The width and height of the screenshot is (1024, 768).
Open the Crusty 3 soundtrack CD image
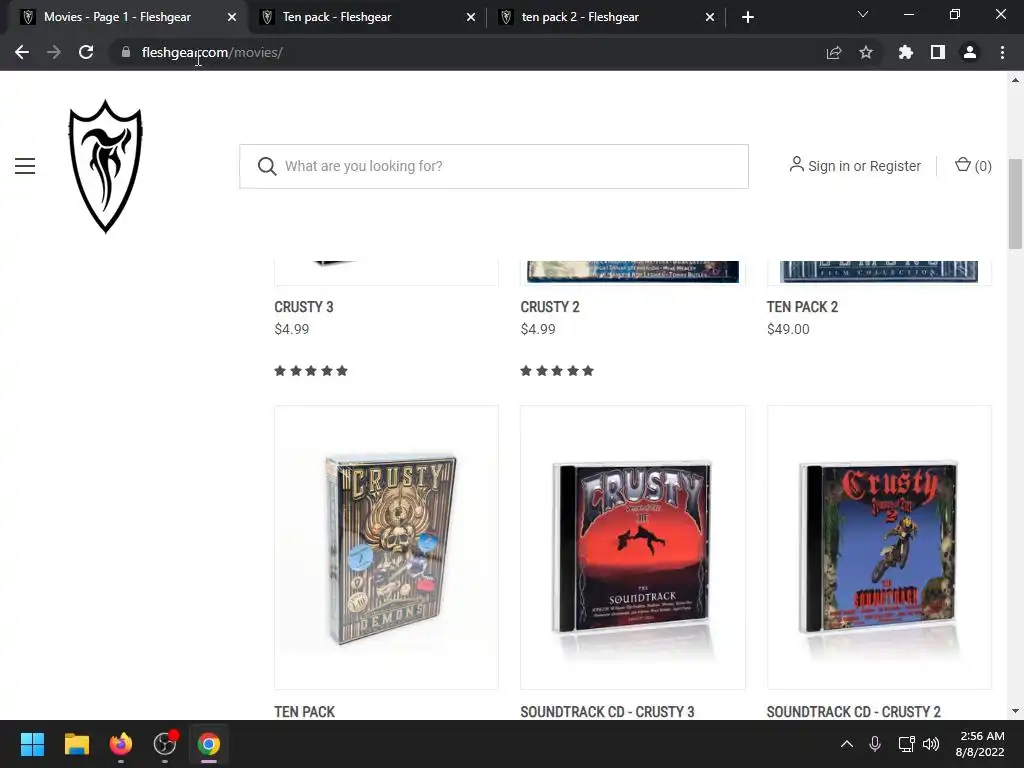pos(633,547)
